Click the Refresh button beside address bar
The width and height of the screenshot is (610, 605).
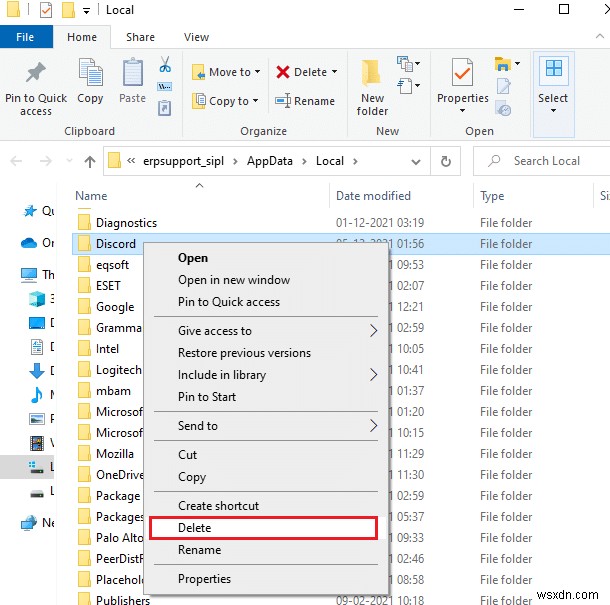446,161
